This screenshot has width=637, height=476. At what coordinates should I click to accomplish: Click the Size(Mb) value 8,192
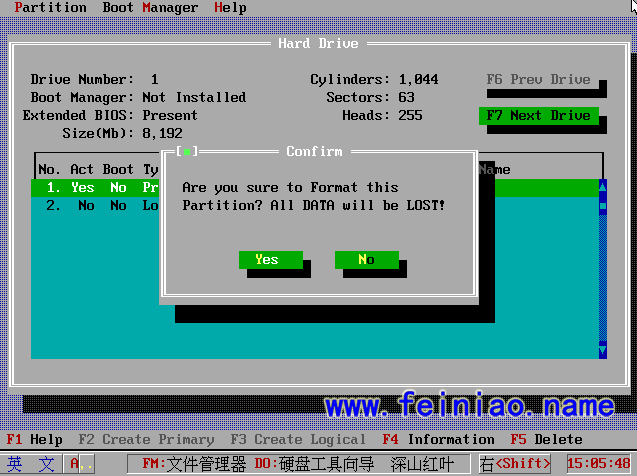tap(162, 134)
